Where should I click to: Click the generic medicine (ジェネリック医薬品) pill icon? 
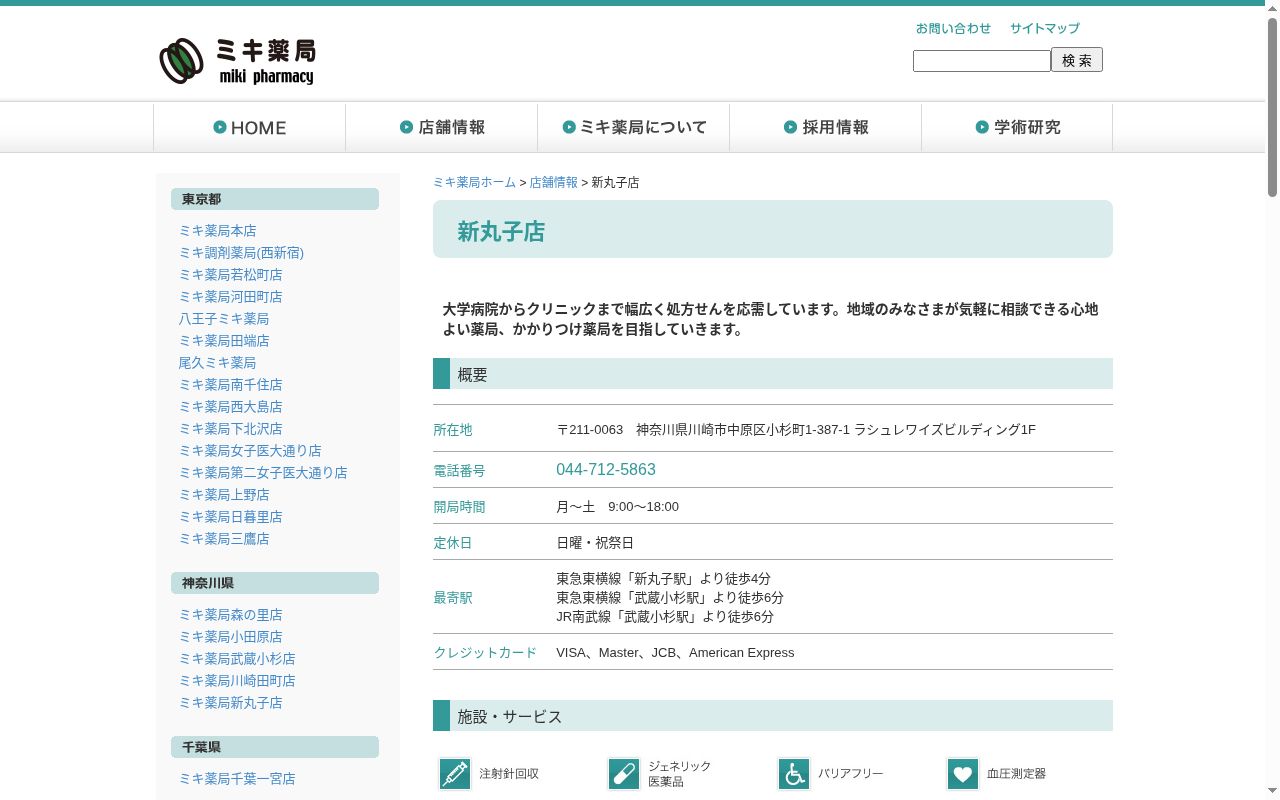(x=624, y=774)
